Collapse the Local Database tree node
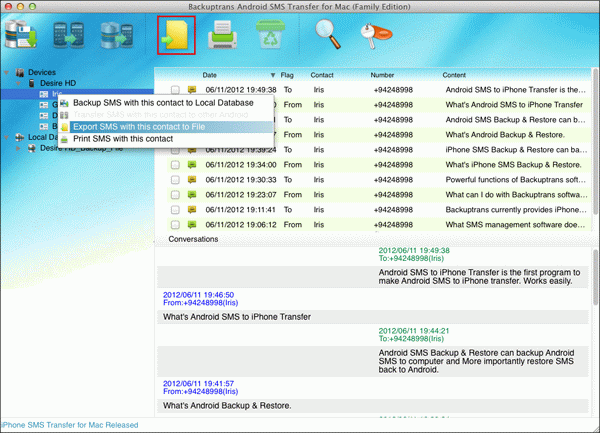600x433 pixels. click(7, 137)
